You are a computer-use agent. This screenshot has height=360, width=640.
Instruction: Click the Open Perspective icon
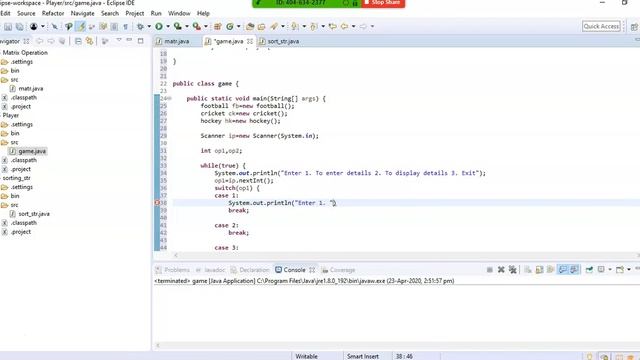click(x=634, y=27)
